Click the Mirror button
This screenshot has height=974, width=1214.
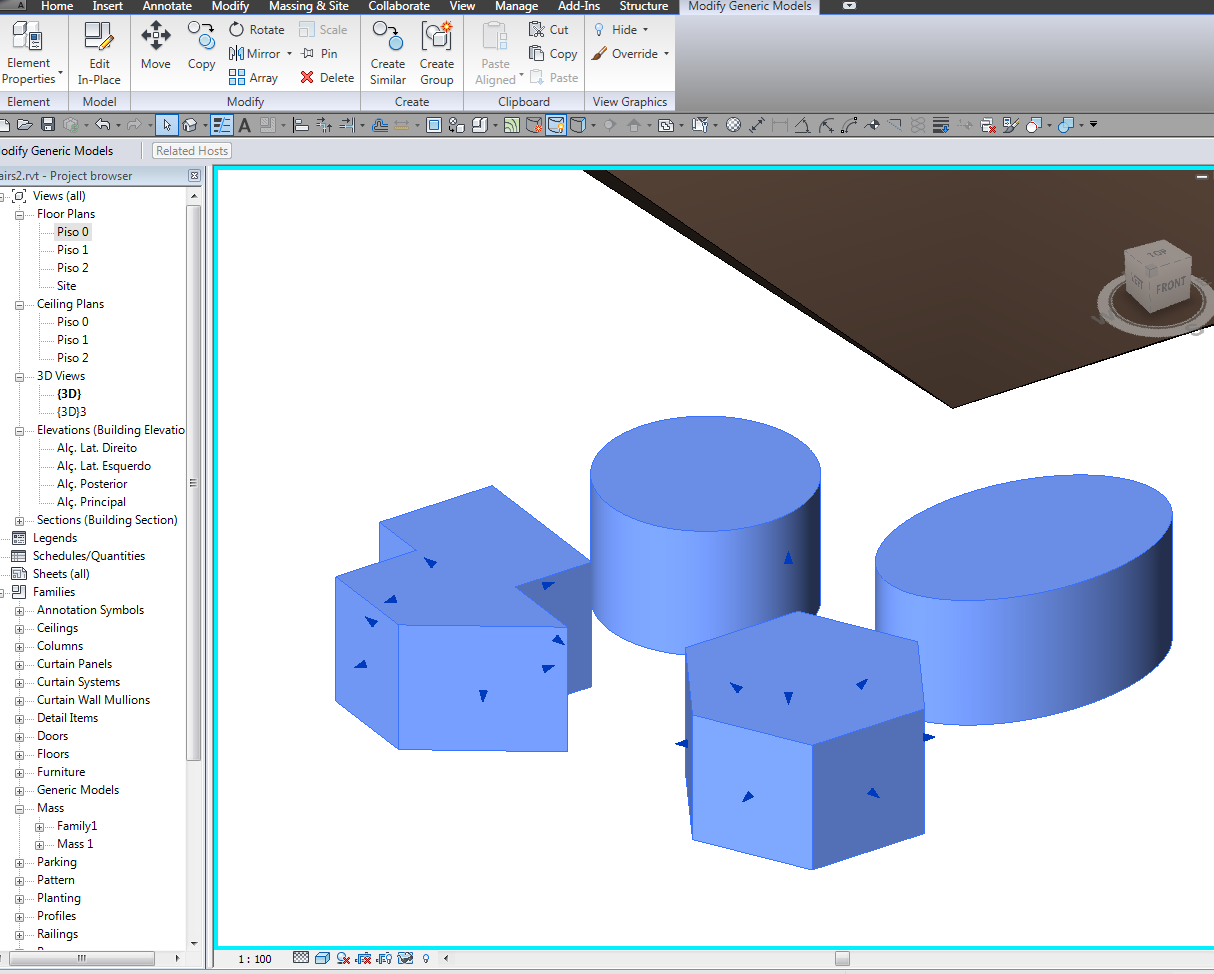pyautogui.click(x=255, y=53)
